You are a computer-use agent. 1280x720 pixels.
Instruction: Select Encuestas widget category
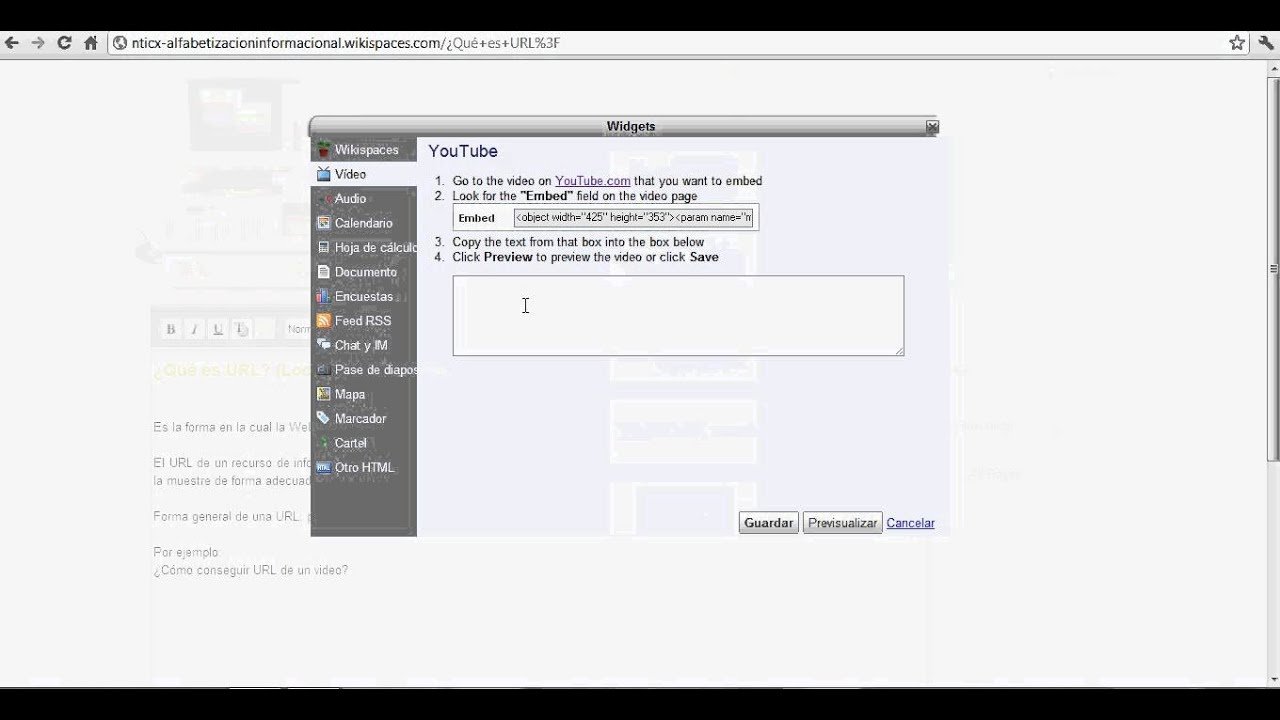pyautogui.click(x=364, y=297)
